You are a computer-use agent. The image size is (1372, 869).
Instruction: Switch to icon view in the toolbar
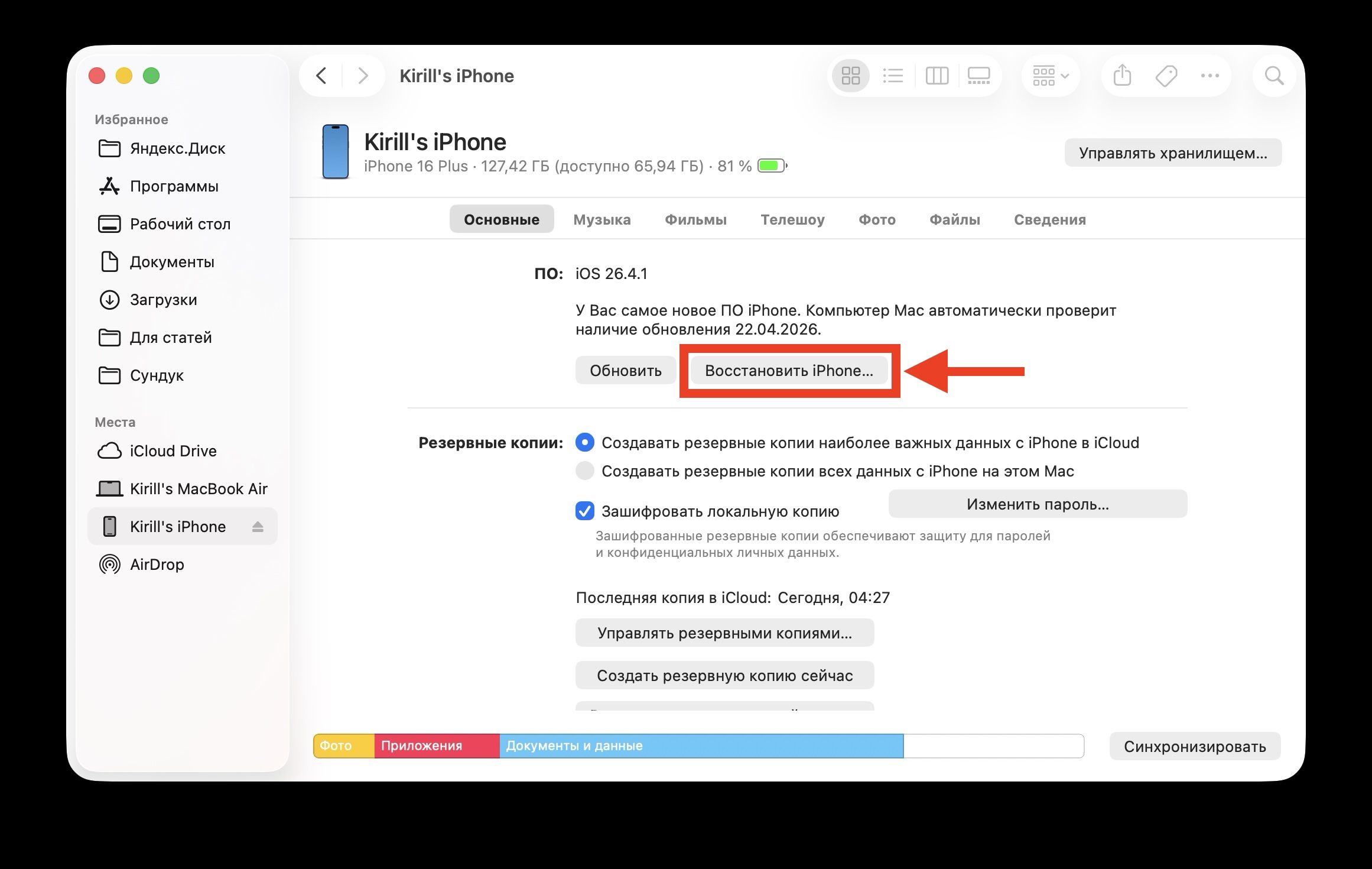(851, 75)
